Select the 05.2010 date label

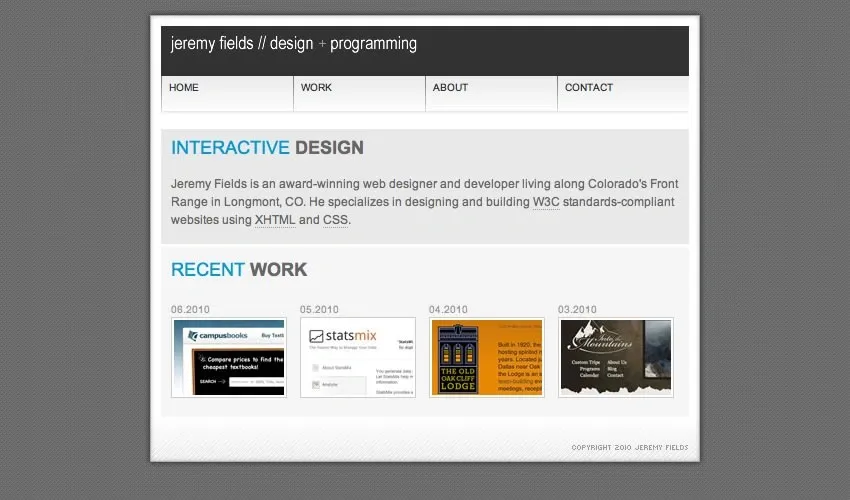click(x=320, y=310)
